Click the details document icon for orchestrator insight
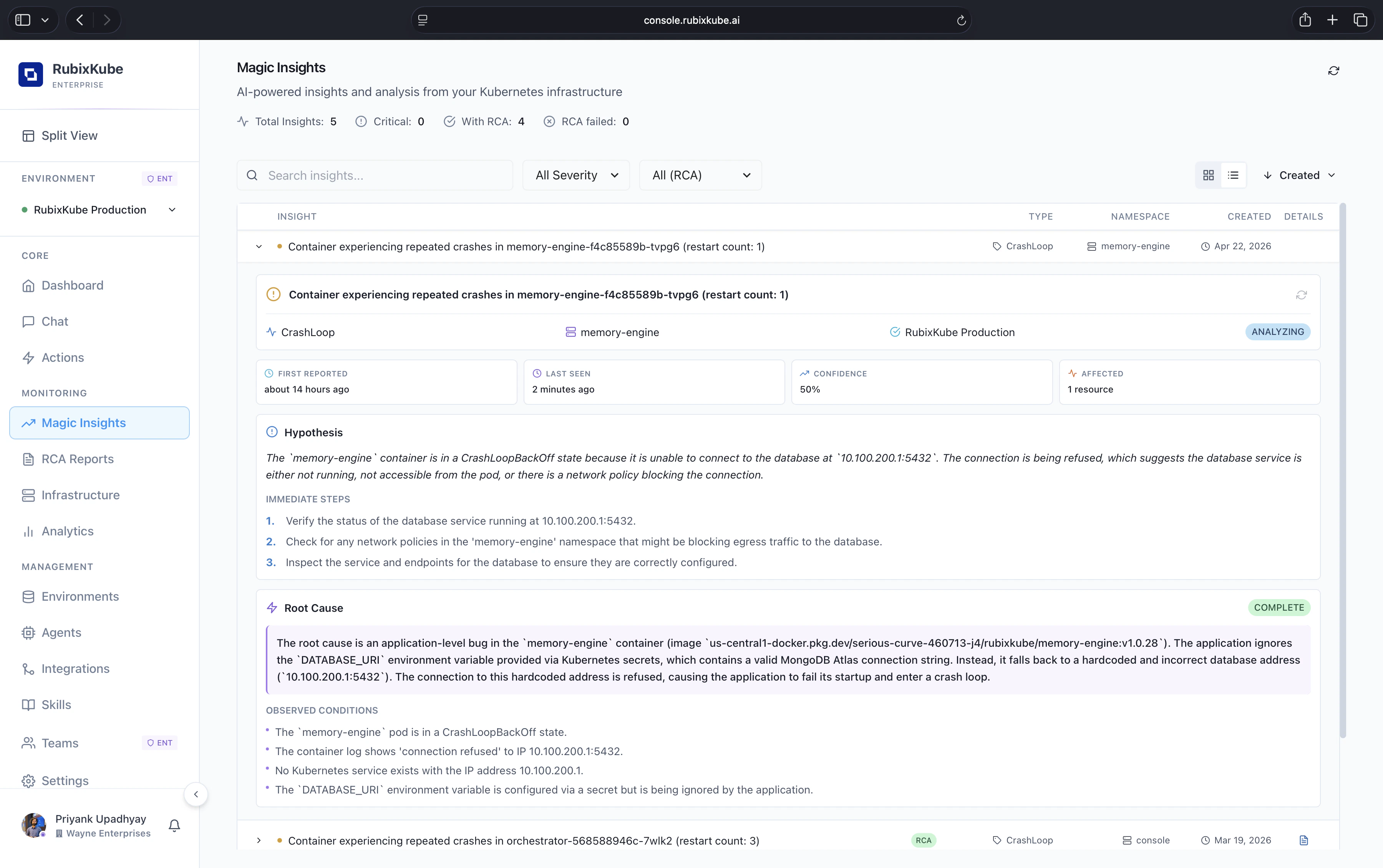Screen dimensions: 1383x868 point(1304,840)
